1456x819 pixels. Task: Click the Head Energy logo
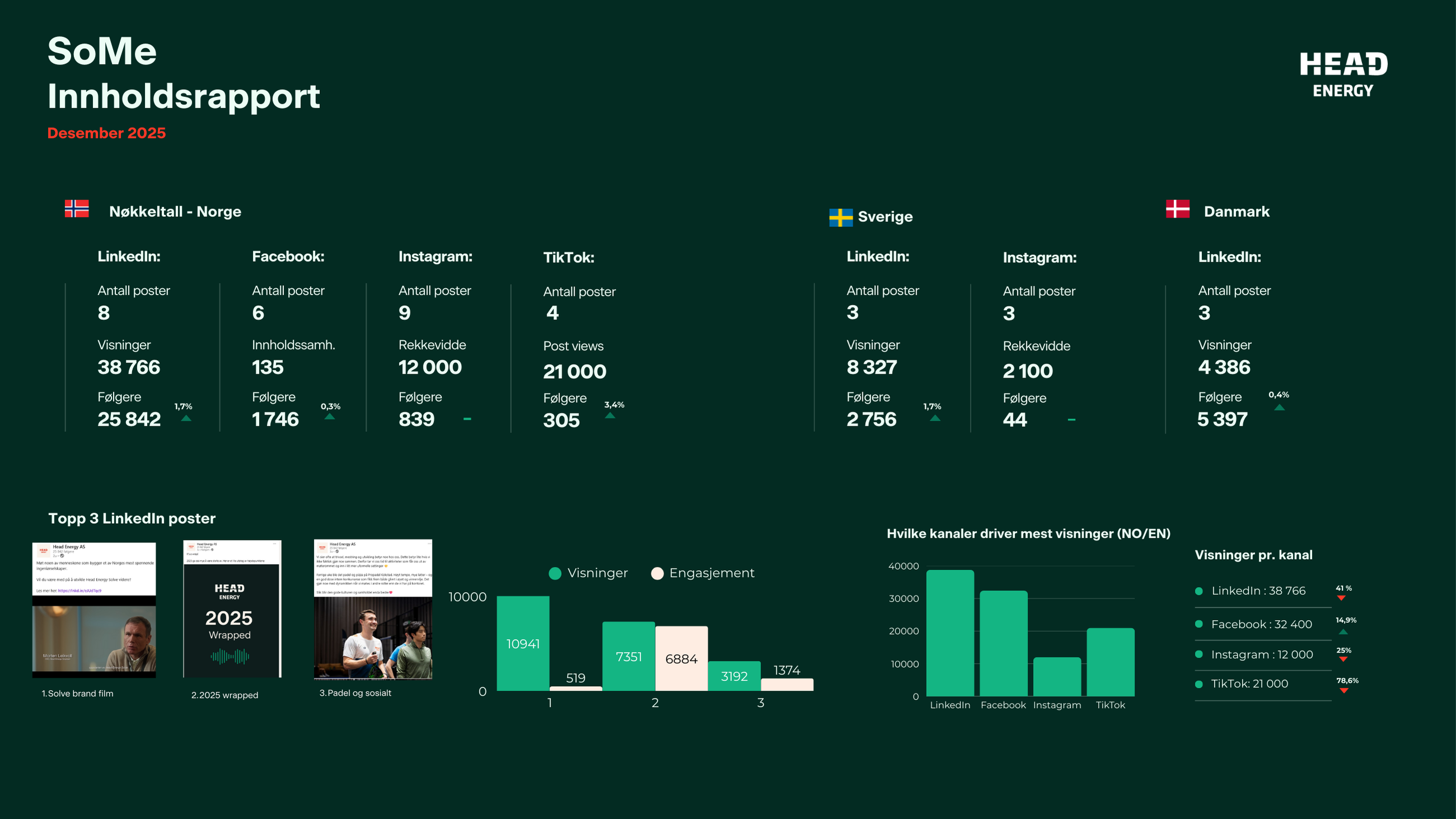click(x=1343, y=75)
